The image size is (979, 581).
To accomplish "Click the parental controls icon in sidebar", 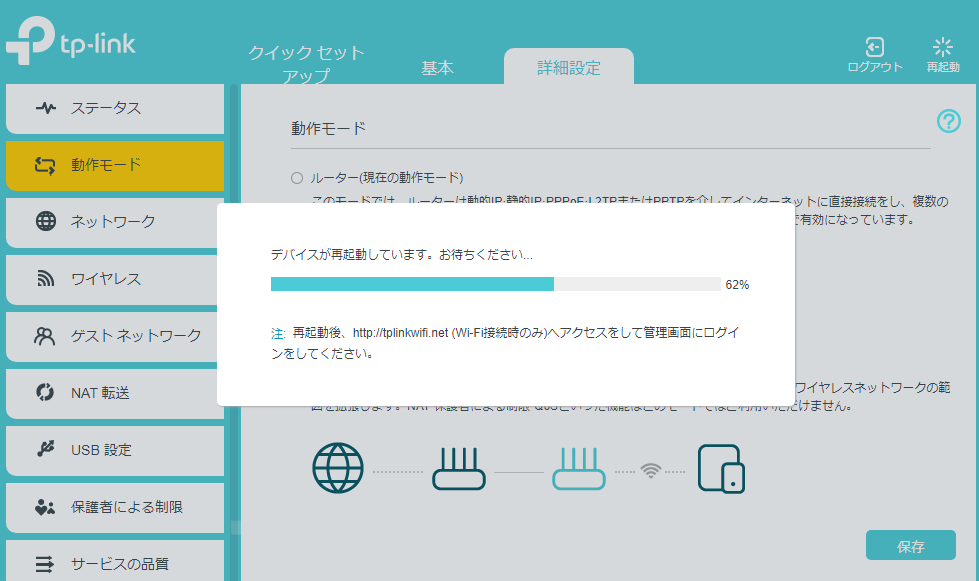I will [46, 507].
